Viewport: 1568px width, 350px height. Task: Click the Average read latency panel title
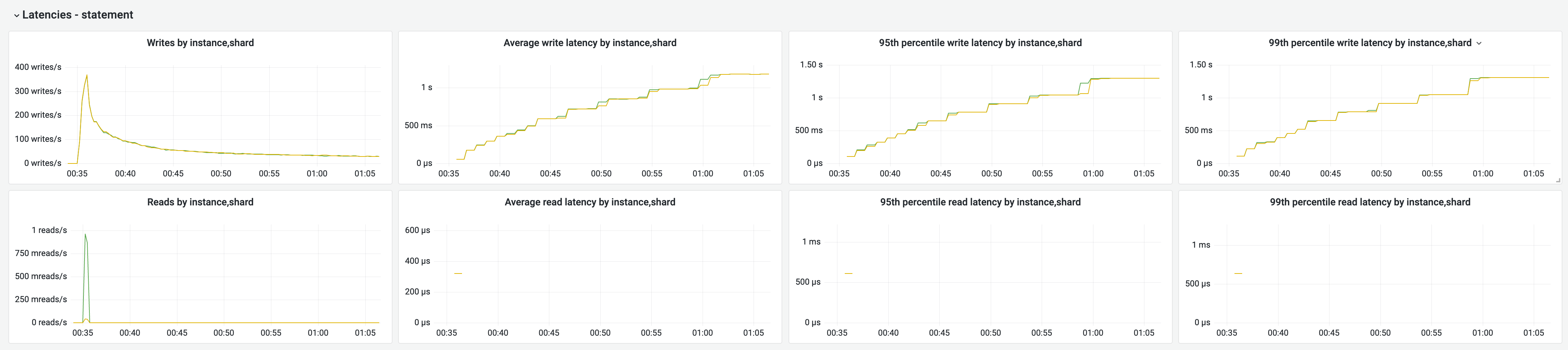click(590, 202)
